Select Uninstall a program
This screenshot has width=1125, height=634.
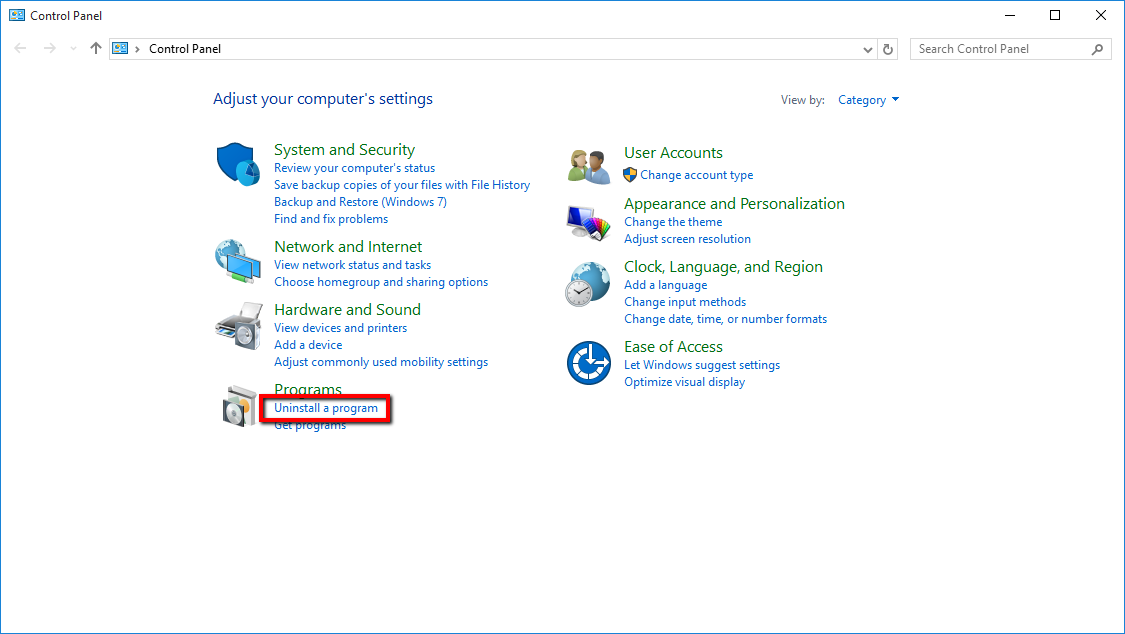pyautogui.click(x=326, y=408)
